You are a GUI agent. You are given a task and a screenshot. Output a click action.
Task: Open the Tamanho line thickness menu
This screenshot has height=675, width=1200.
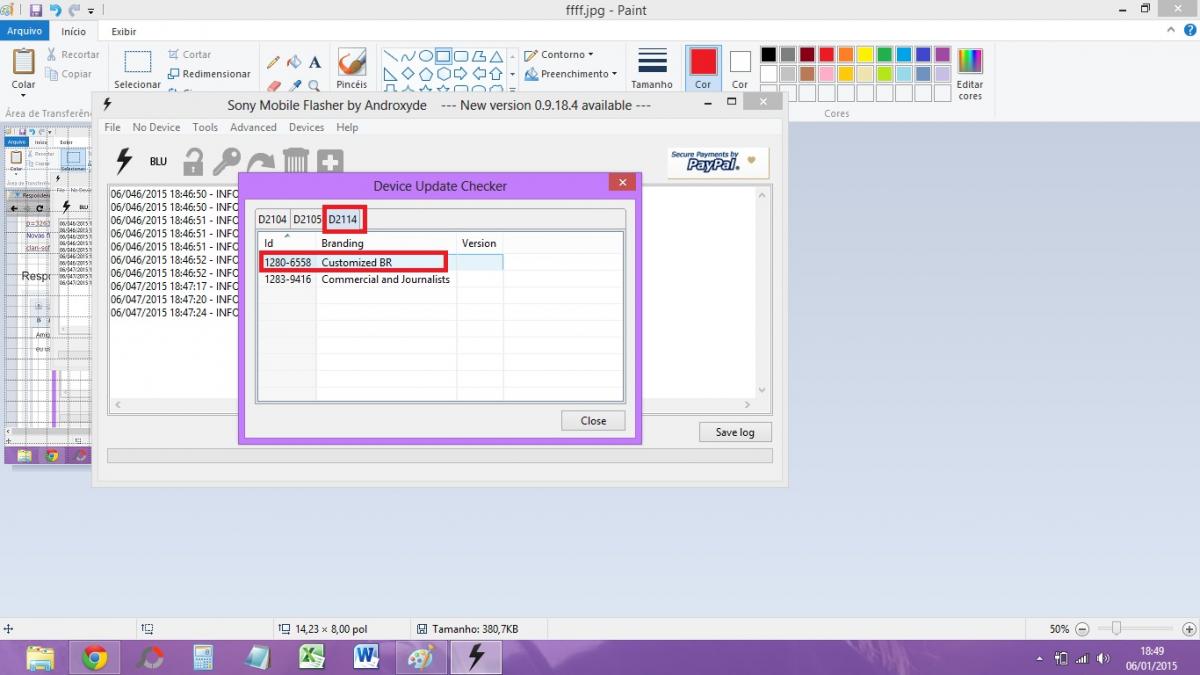point(652,68)
